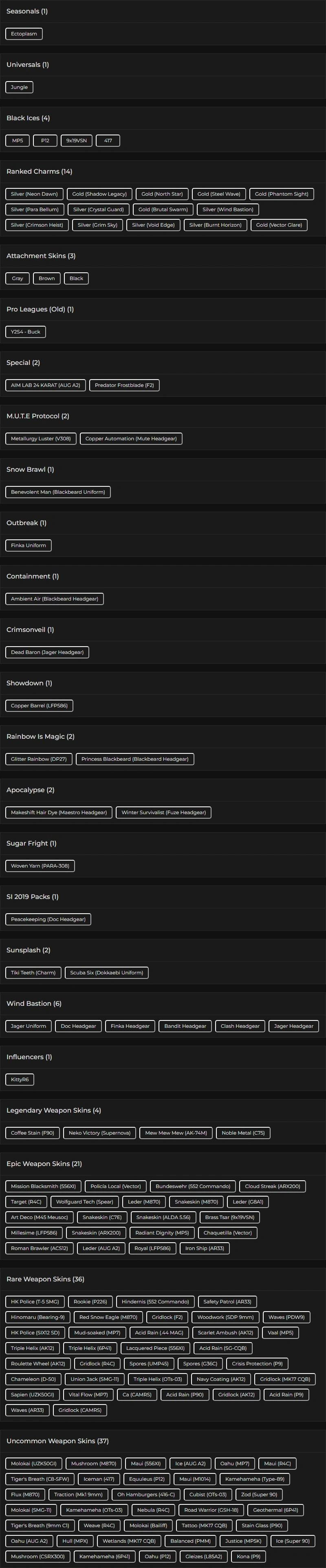Click the KittyR6 influencer tag
This screenshot has height=1568, width=326.
click(20, 1080)
